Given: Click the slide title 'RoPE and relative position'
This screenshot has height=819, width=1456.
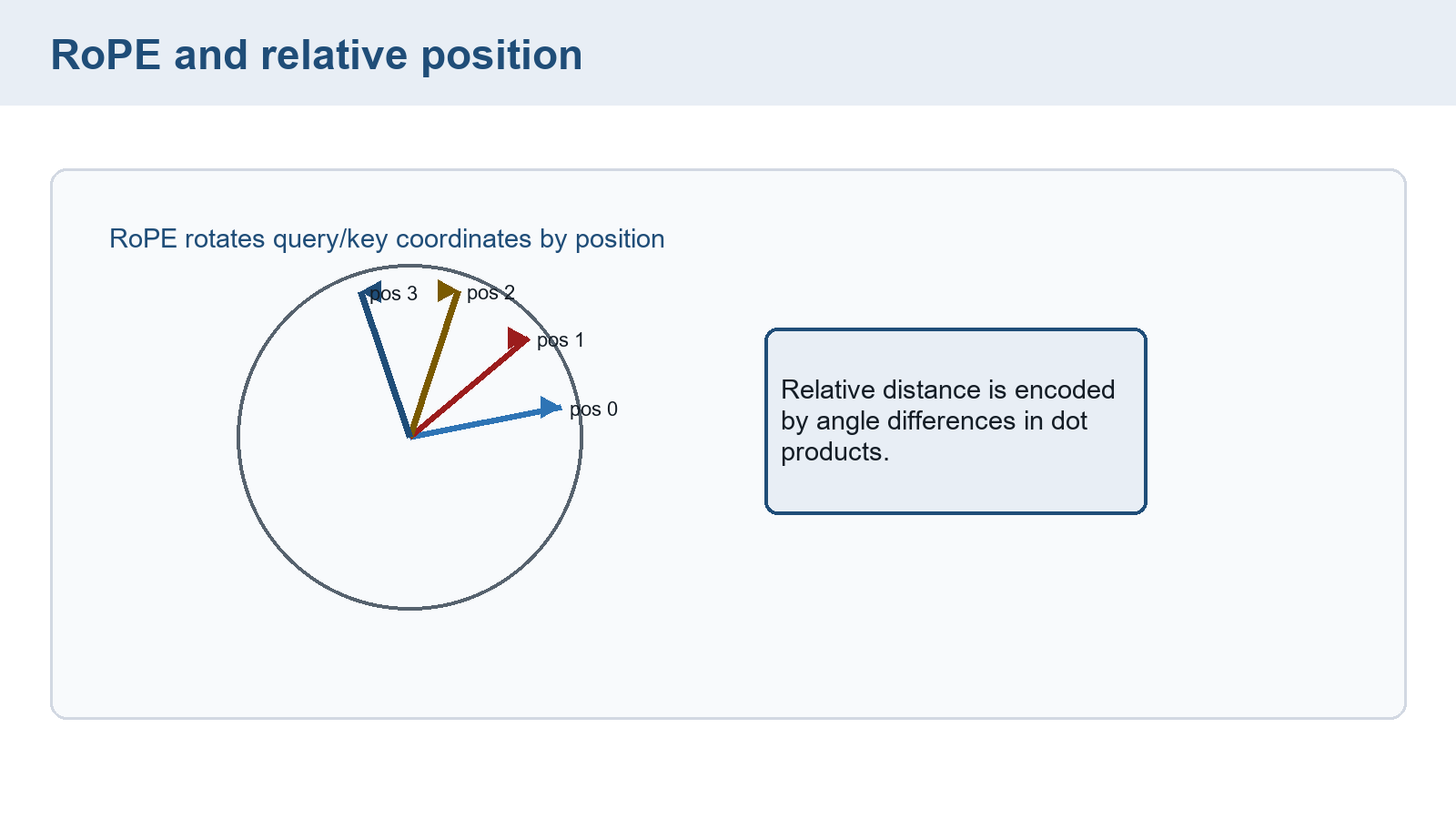Looking at the screenshot, I should tap(316, 55).
